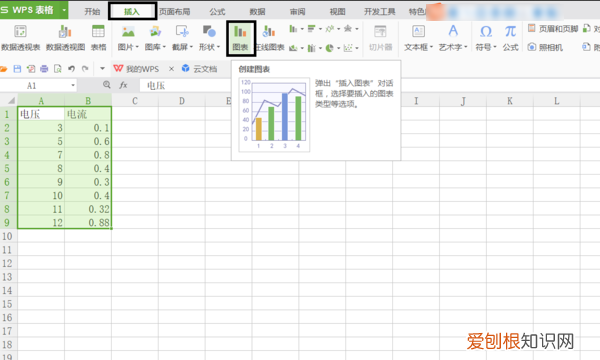Switch to the 开始 tab
Viewport: 600px width, 360px height.
92,11
